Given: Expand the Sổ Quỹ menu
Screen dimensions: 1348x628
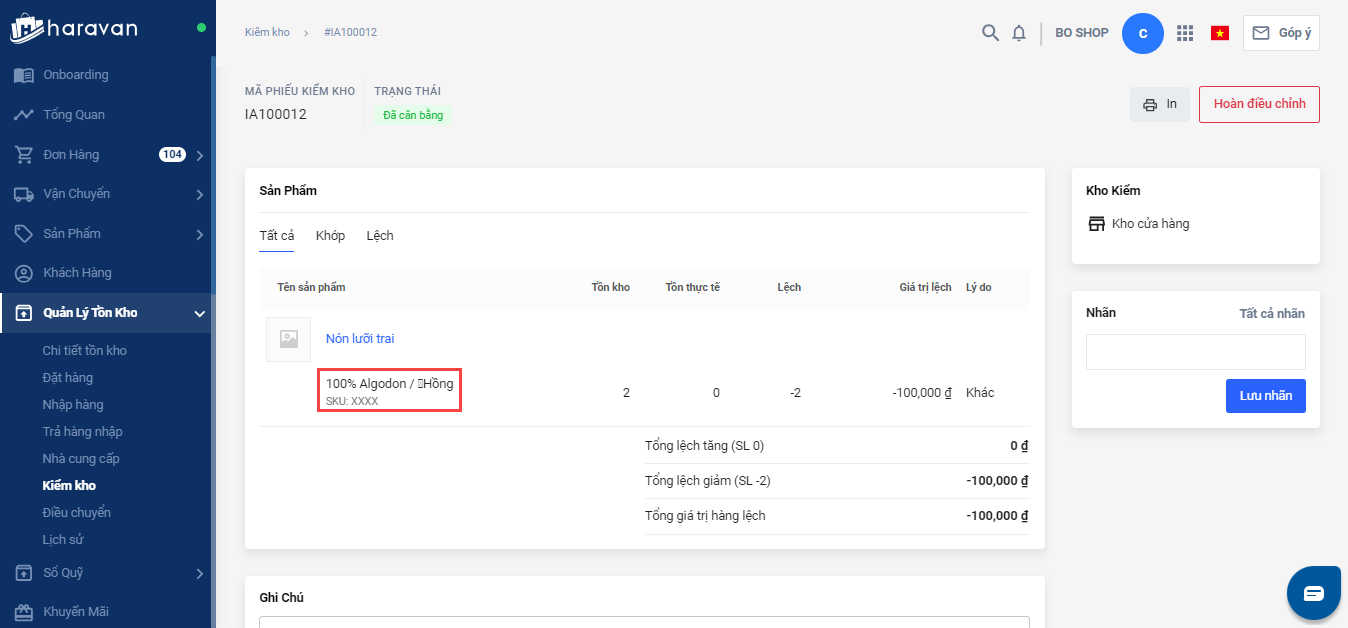Looking at the screenshot, I should pos(199,573).
